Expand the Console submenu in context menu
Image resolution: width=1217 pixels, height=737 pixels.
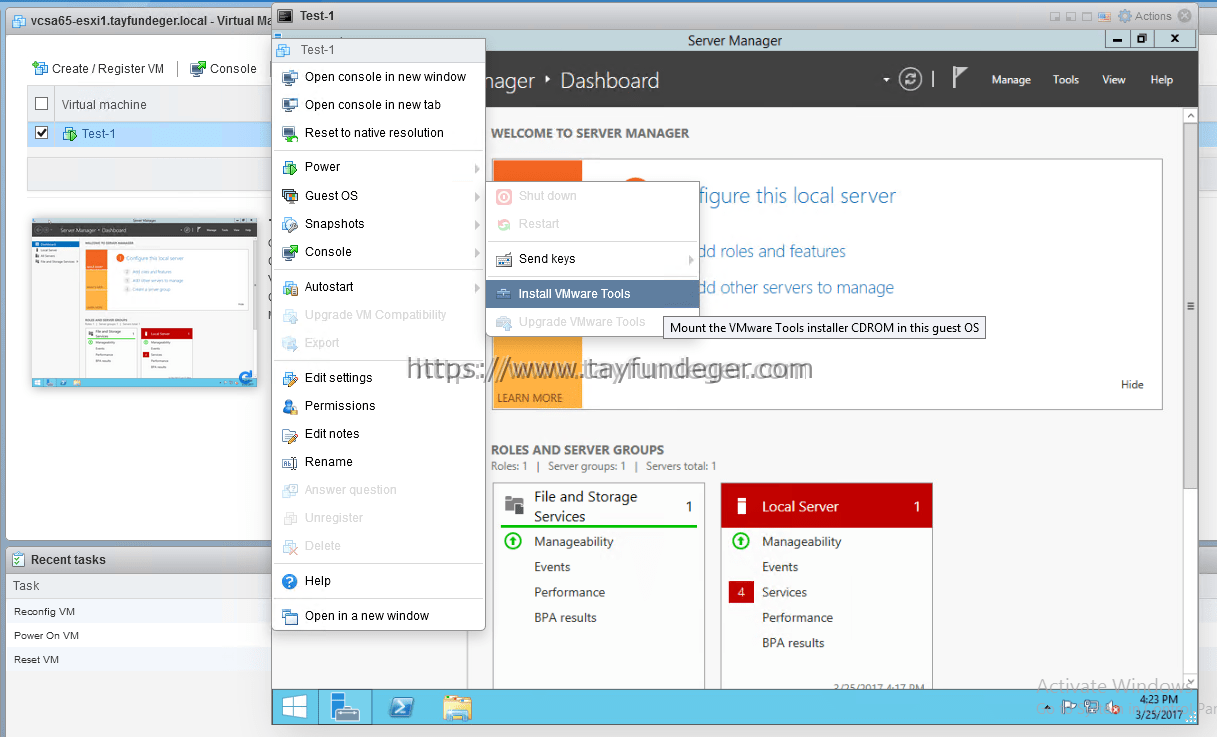coord(379,252)
